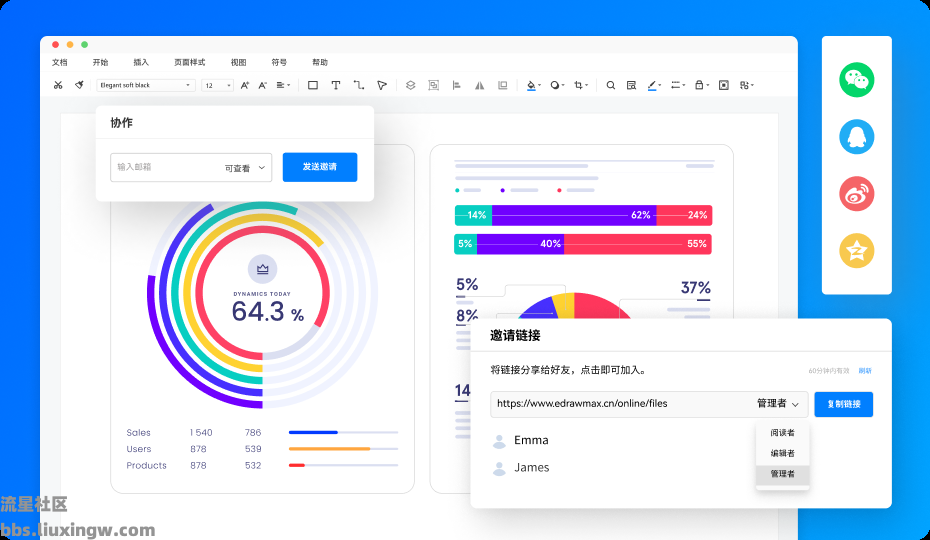Decrease font size with A- icon
930x540 pixels.
pyautogui.click(x=262, y=85)
